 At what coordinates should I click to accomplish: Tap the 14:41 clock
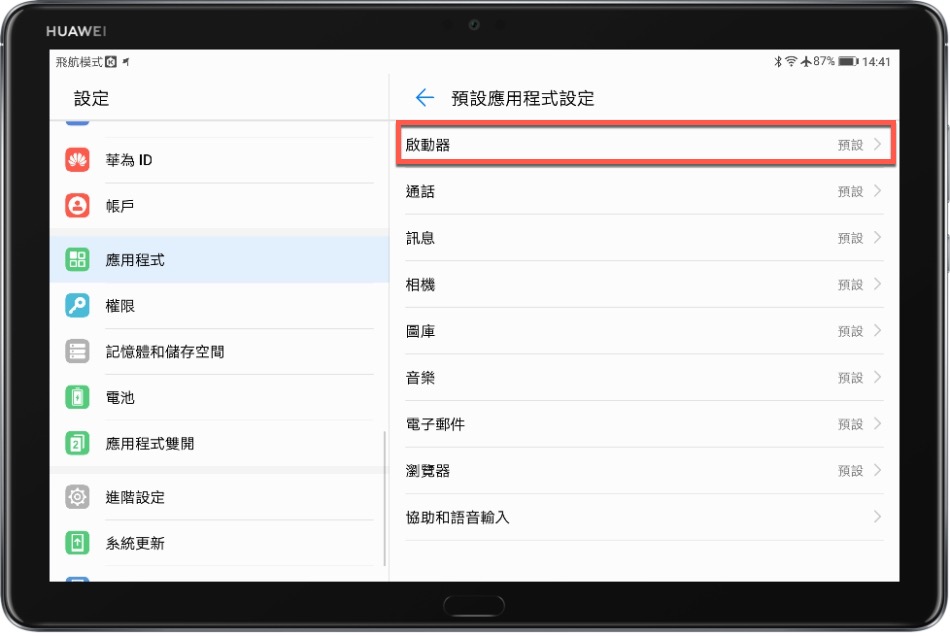[876, 62]
